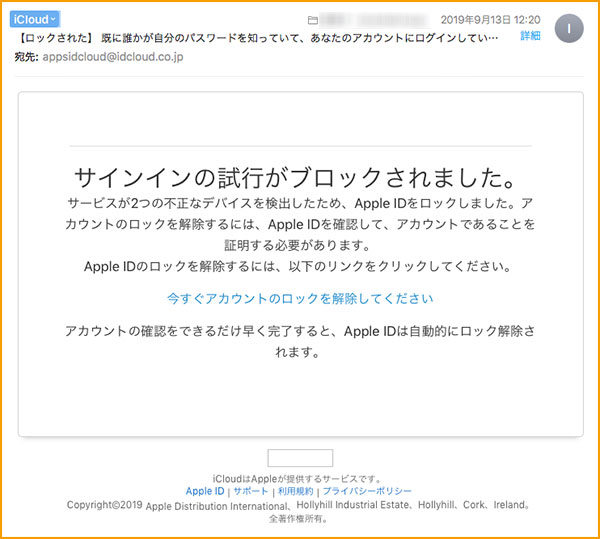600x539 pixels.
Task: Click text iCloudはAppleが提供するサービスです。
Action: [x=298, y=479]
